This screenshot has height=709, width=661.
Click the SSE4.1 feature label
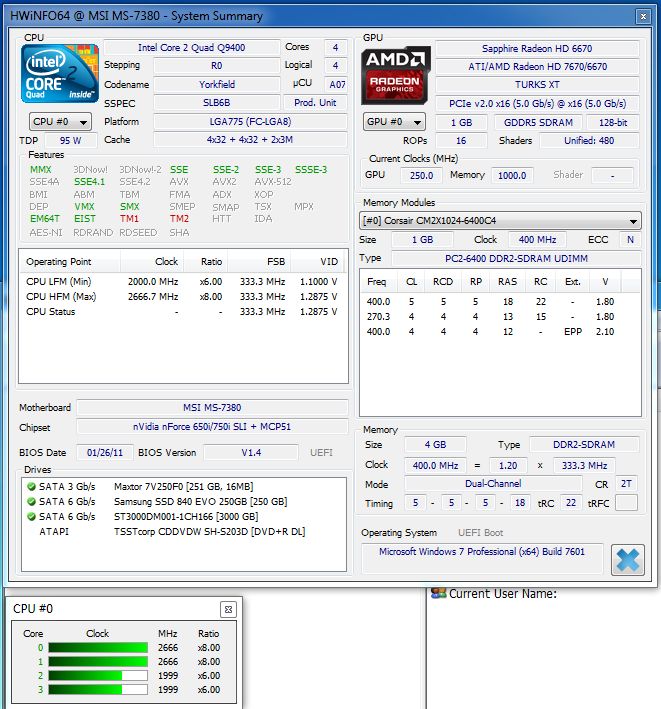click(90, 182)
